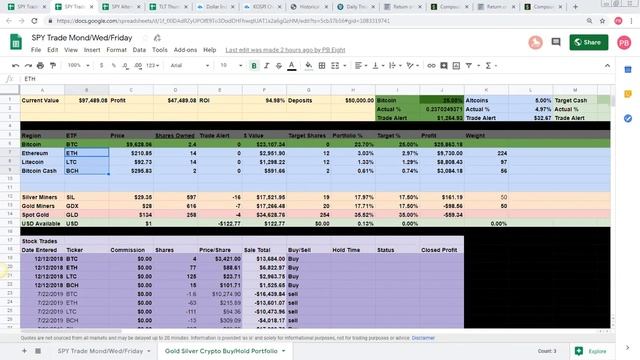
Task: Click the document title SPY Trade Mond/Wed/Friday
Action: tap(82, 38)
